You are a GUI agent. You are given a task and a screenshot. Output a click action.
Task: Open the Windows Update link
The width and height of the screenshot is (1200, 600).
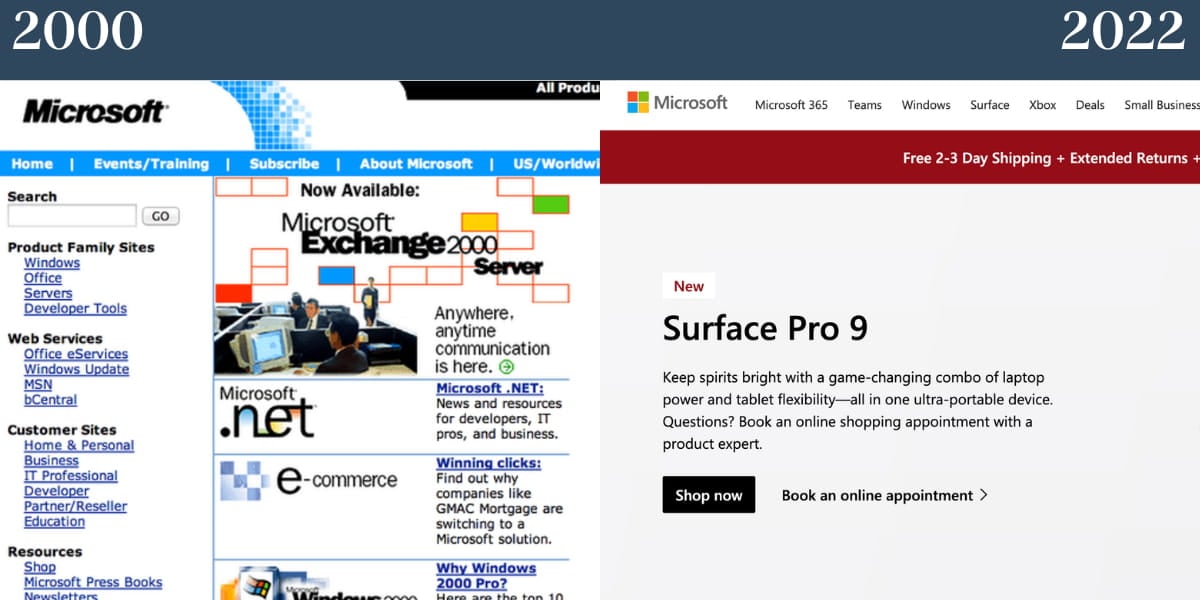click(77, 369)
